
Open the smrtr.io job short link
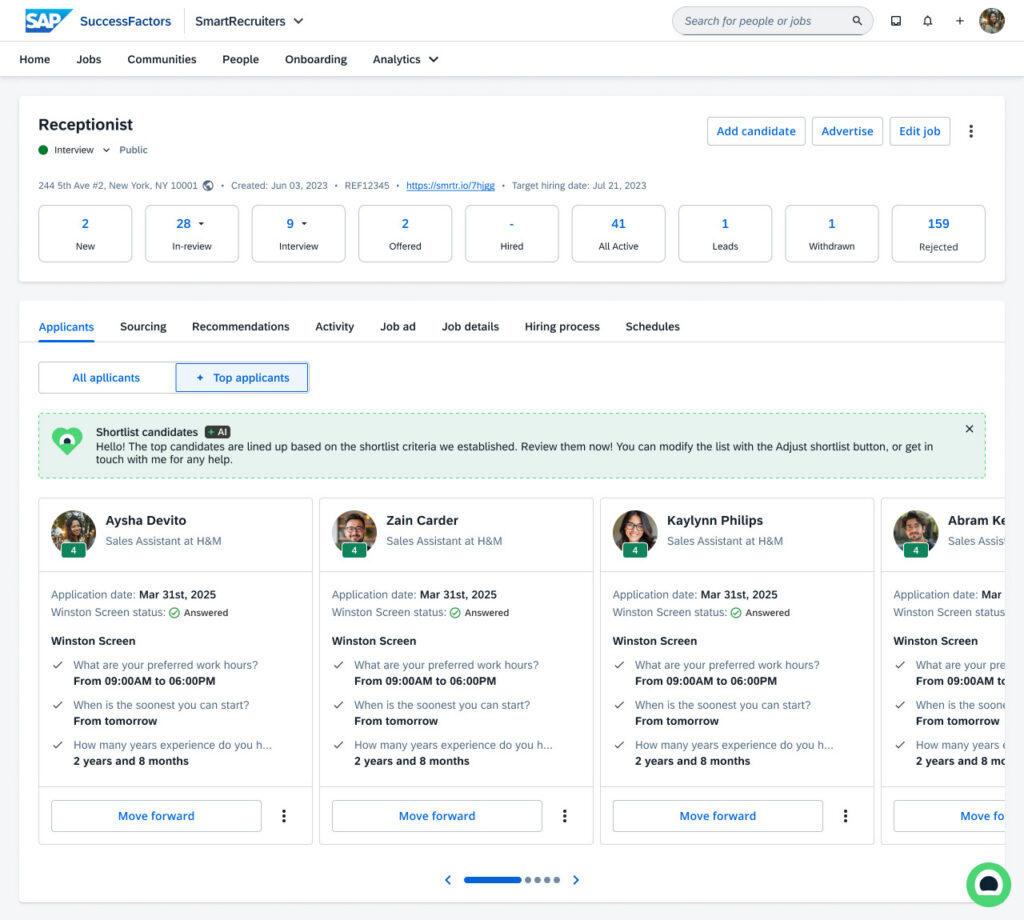450,186
